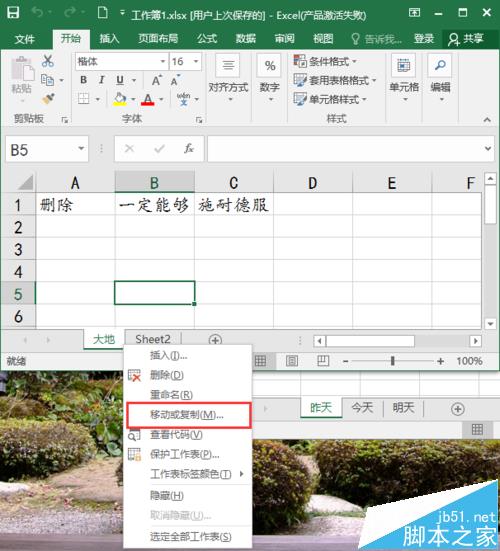The height and width of the screenshot is (551, 500).
Task: Click the Undo arrow icon
Action: 38,13
